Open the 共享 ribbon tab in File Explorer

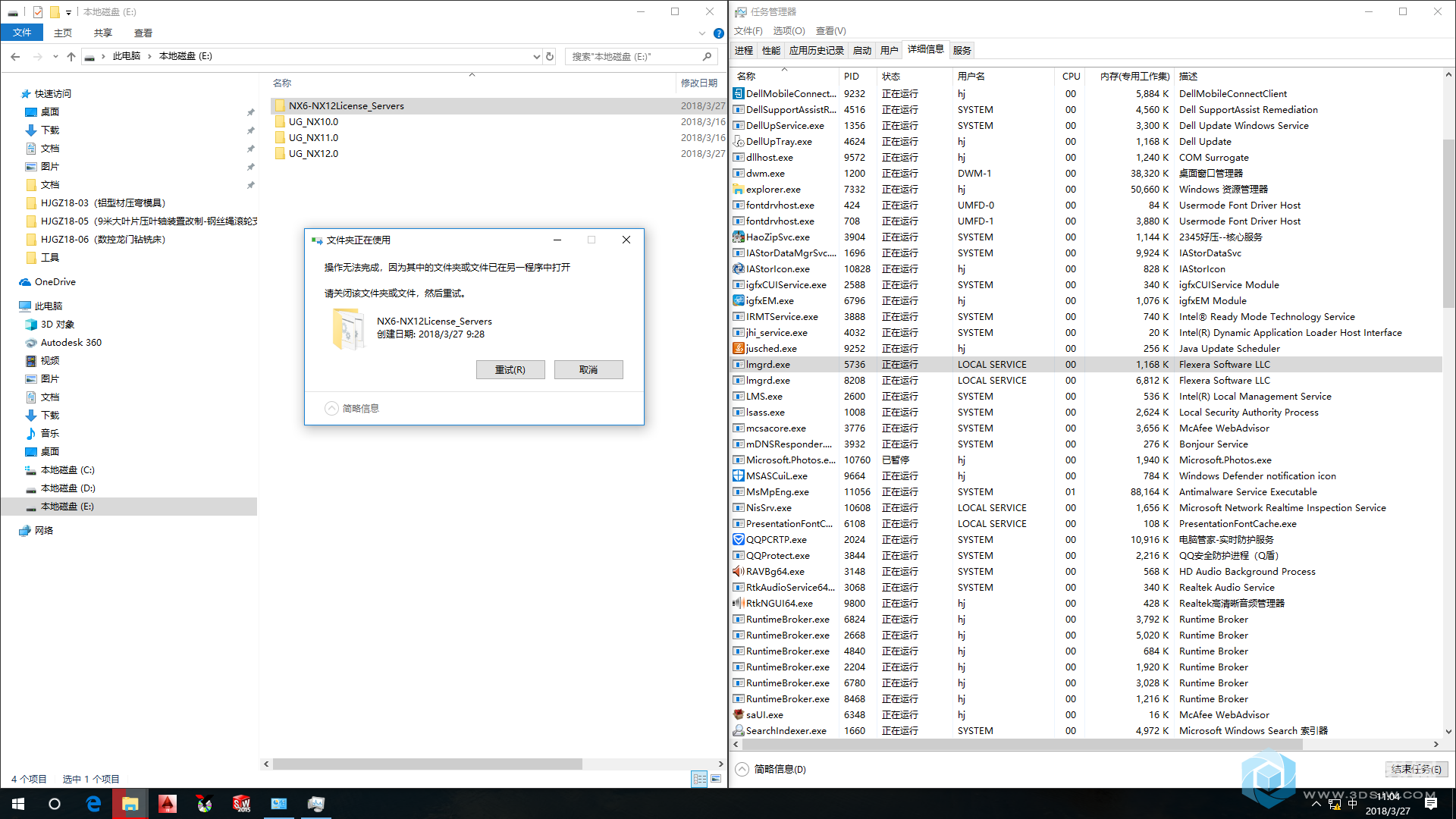[103, 33]
